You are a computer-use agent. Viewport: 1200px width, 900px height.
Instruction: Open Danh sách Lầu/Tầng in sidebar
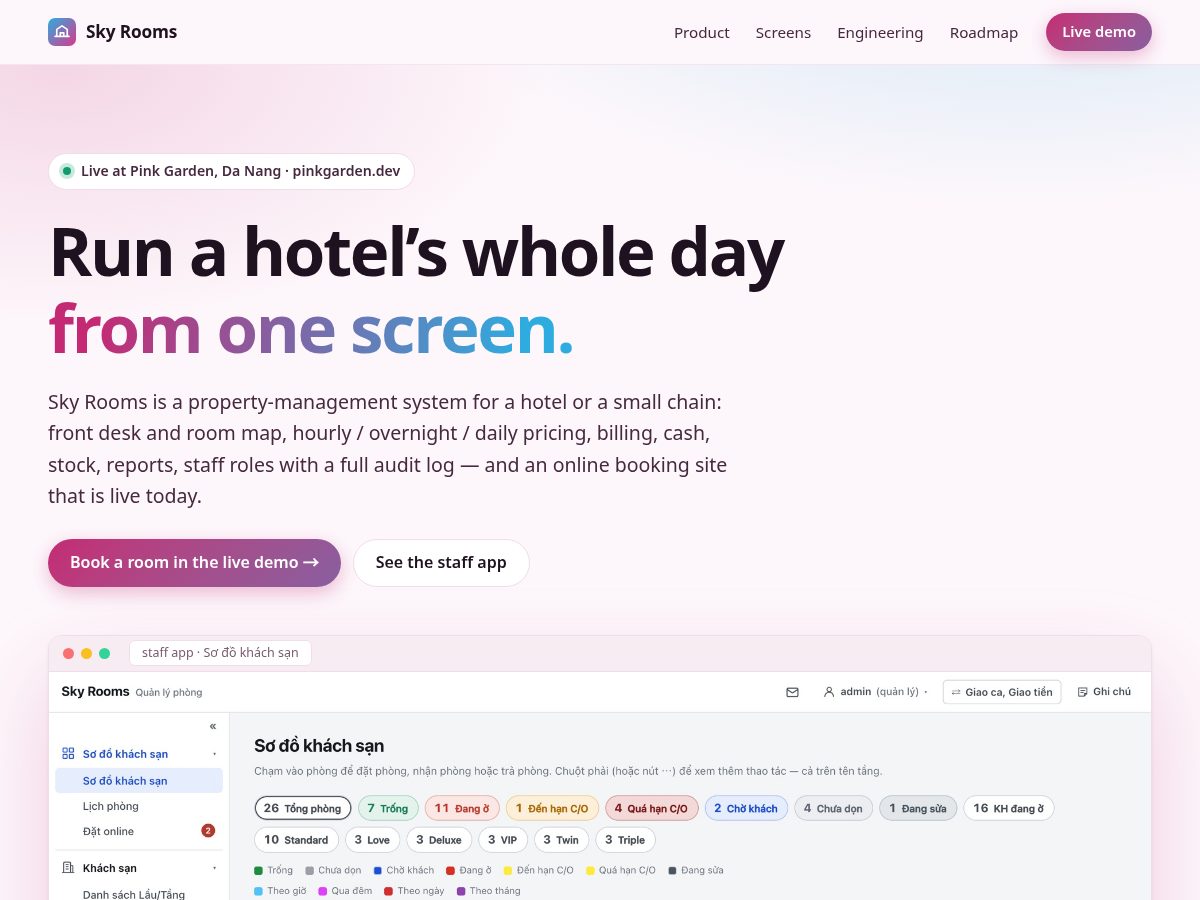click(134, 894)
